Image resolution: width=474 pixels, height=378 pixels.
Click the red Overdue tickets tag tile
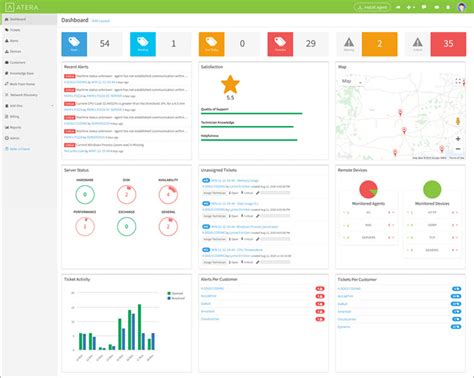(x=280, y=44)
